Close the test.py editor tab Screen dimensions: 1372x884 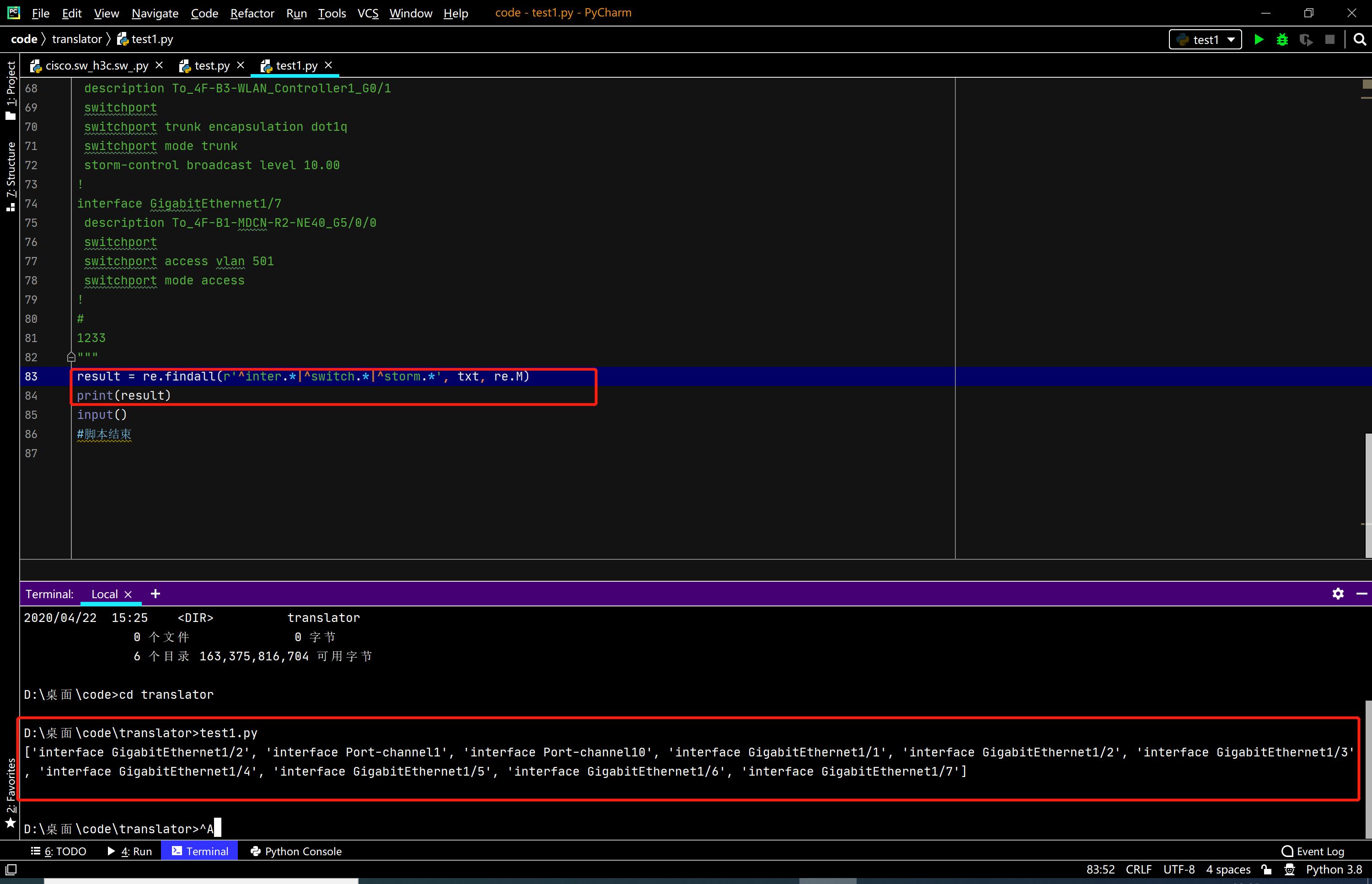pyautogui.click(x=241, y=65)
